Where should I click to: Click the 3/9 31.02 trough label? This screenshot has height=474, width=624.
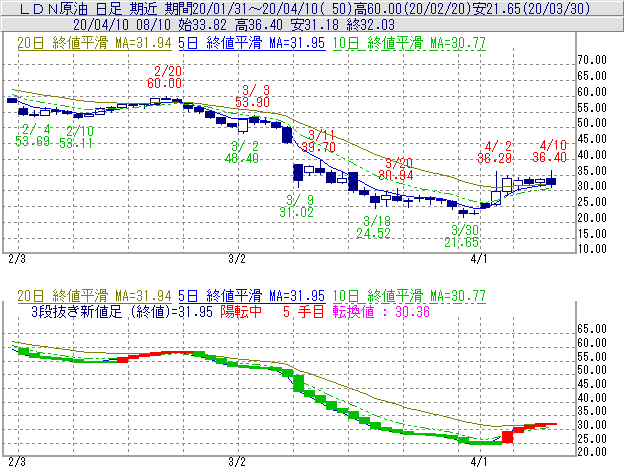(x=296, y=206)
